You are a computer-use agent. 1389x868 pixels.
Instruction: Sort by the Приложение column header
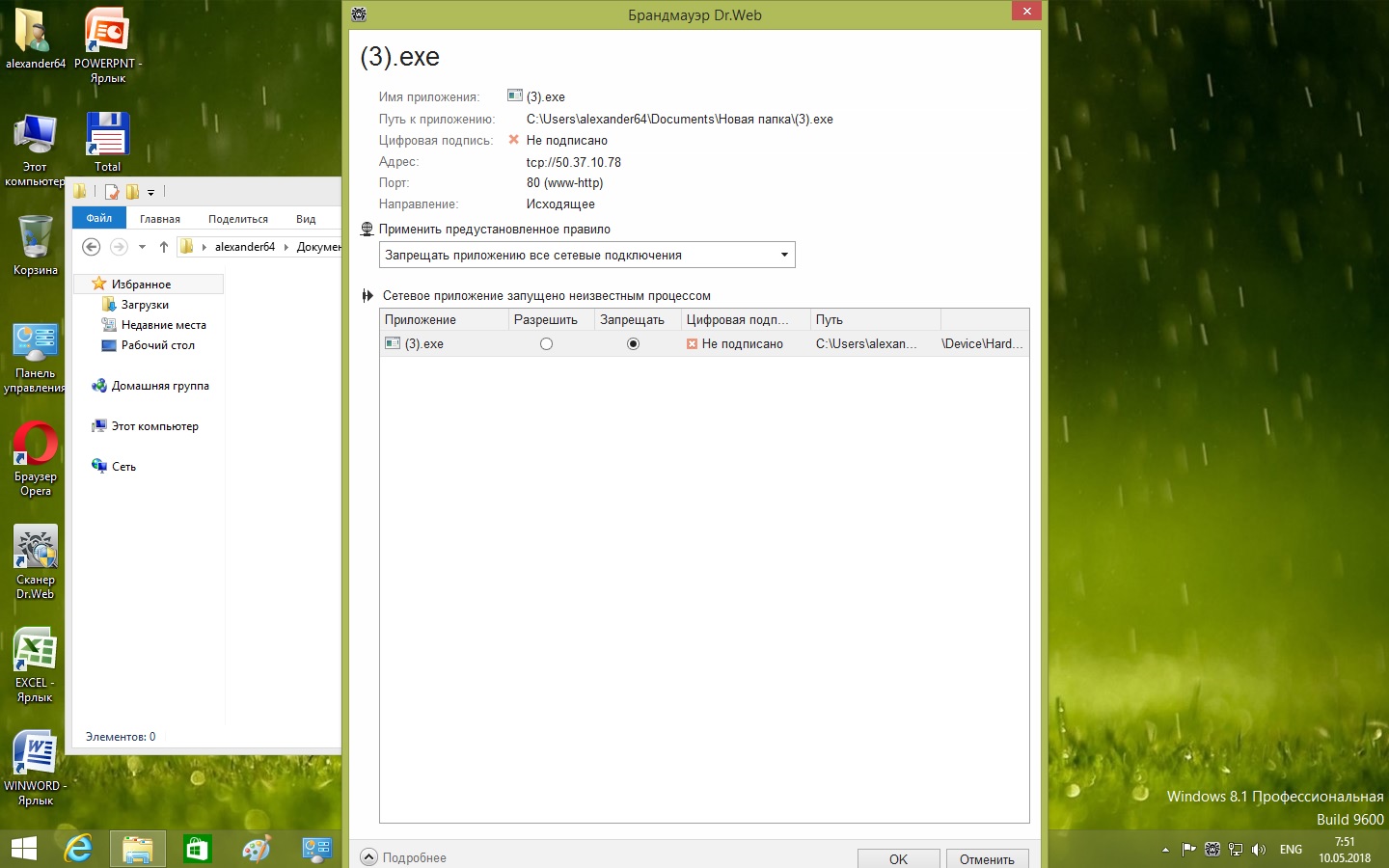click(444, 320)
